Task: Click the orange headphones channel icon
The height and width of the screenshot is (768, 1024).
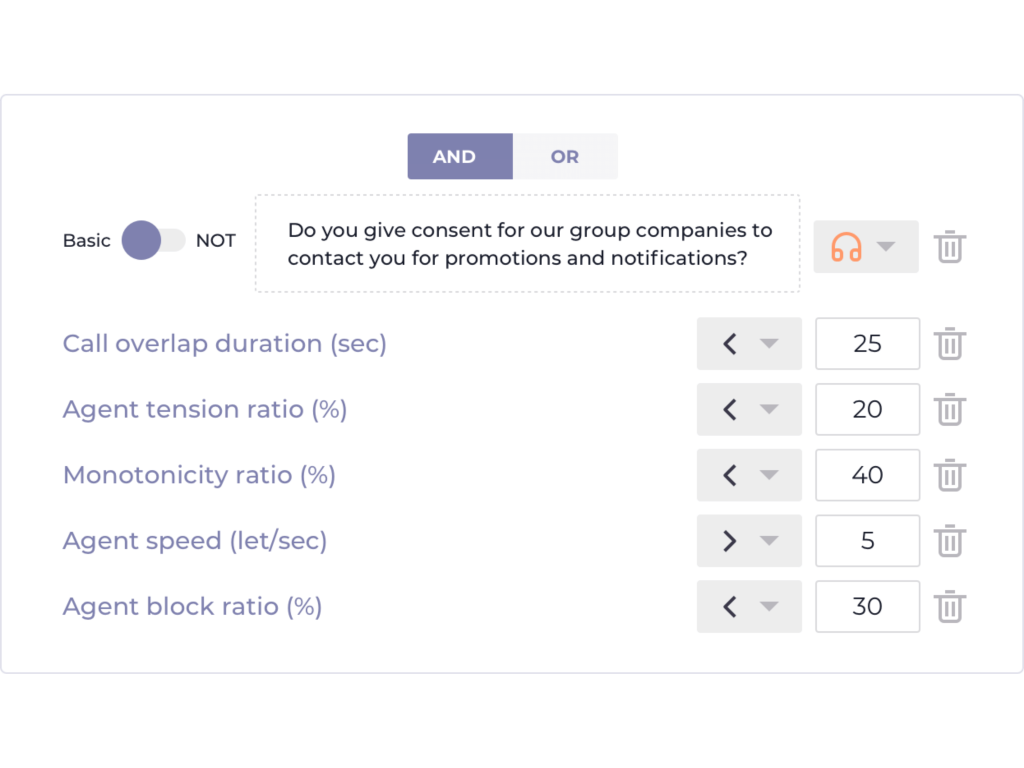Action: click(x=847, y=247)
